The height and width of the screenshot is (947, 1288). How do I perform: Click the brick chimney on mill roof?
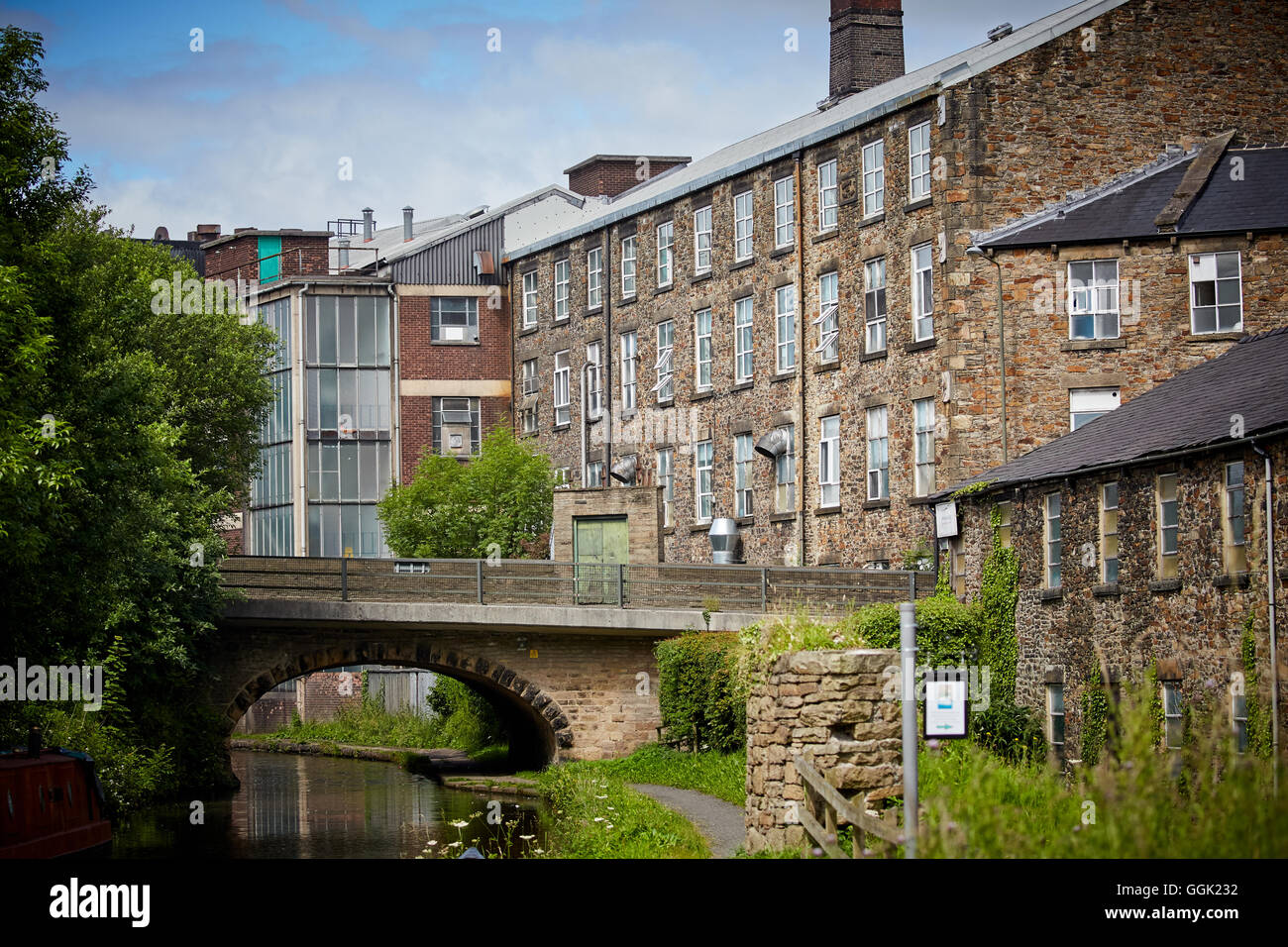(866, 45)
